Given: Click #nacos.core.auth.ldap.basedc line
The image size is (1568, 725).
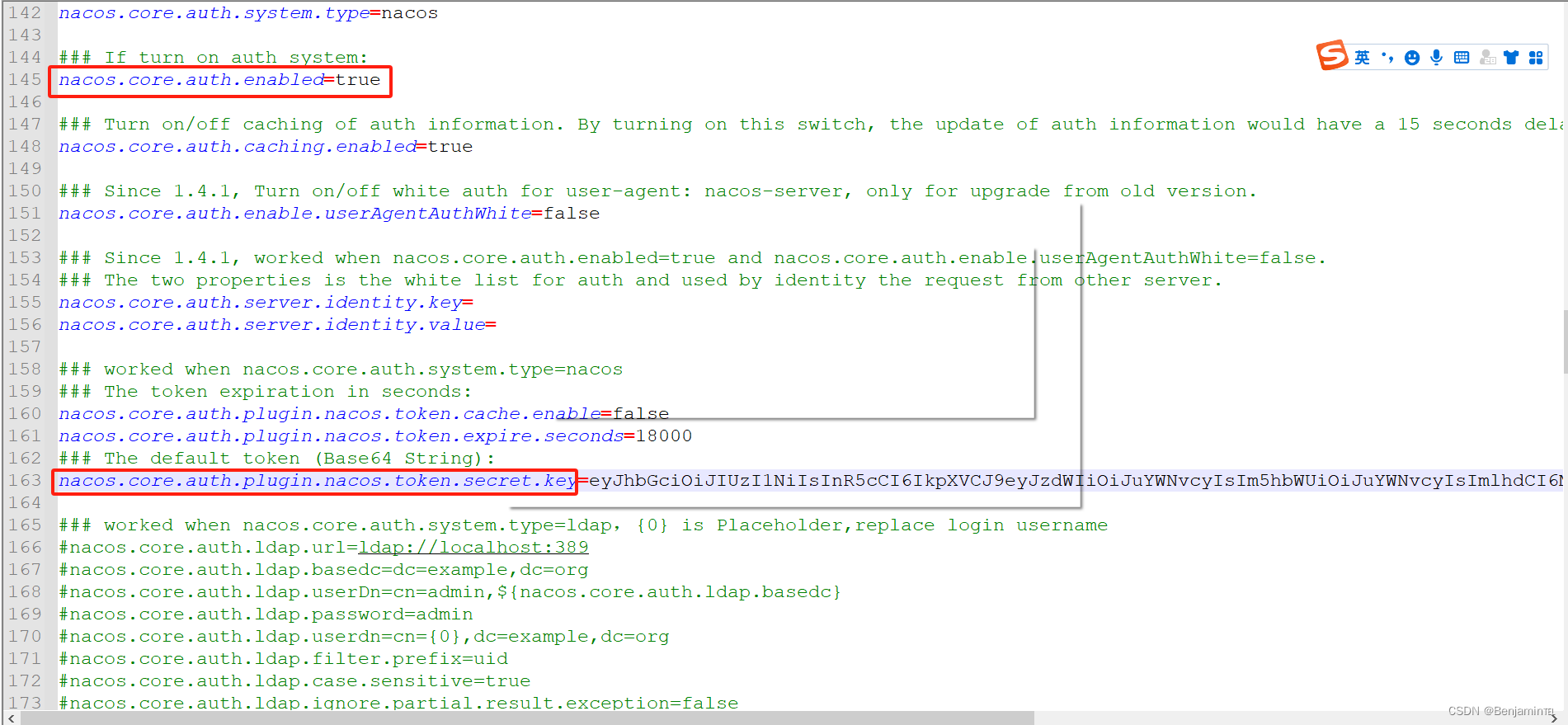Looking at the screenshot, I should coord(323,570).
